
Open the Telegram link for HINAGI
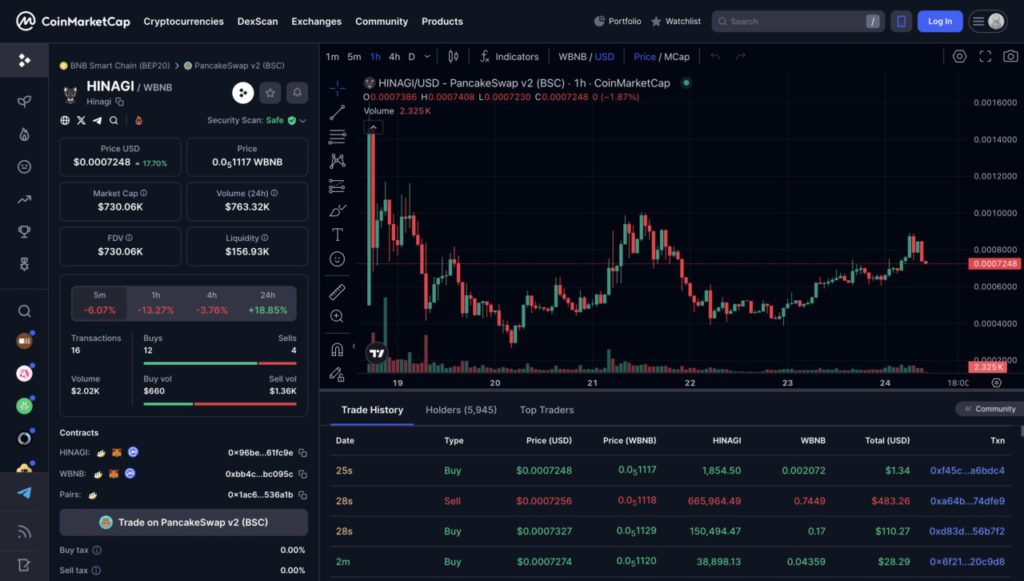coord(97,120)
